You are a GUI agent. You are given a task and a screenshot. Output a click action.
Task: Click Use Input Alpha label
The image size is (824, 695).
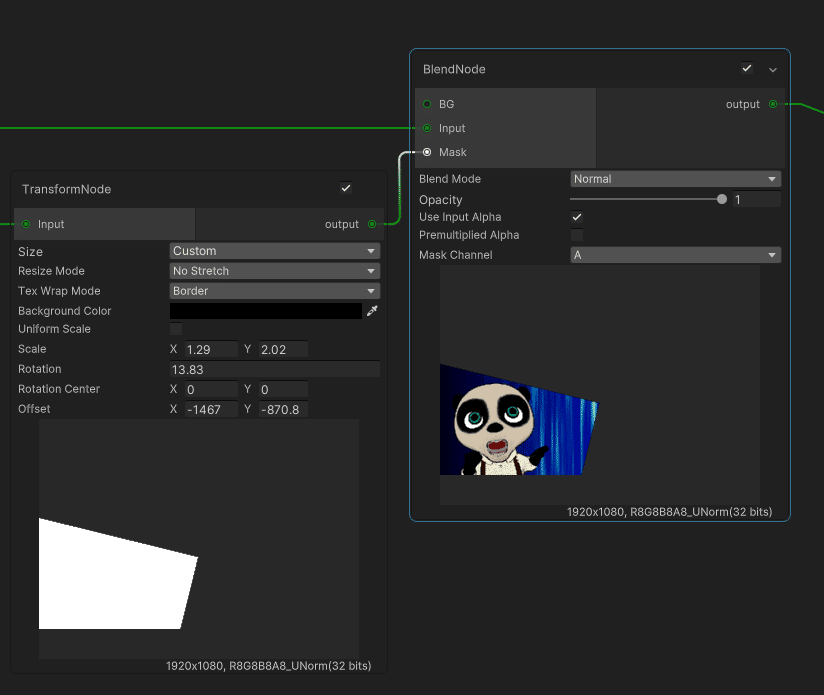pyautogui.click(x=460, y=217)
